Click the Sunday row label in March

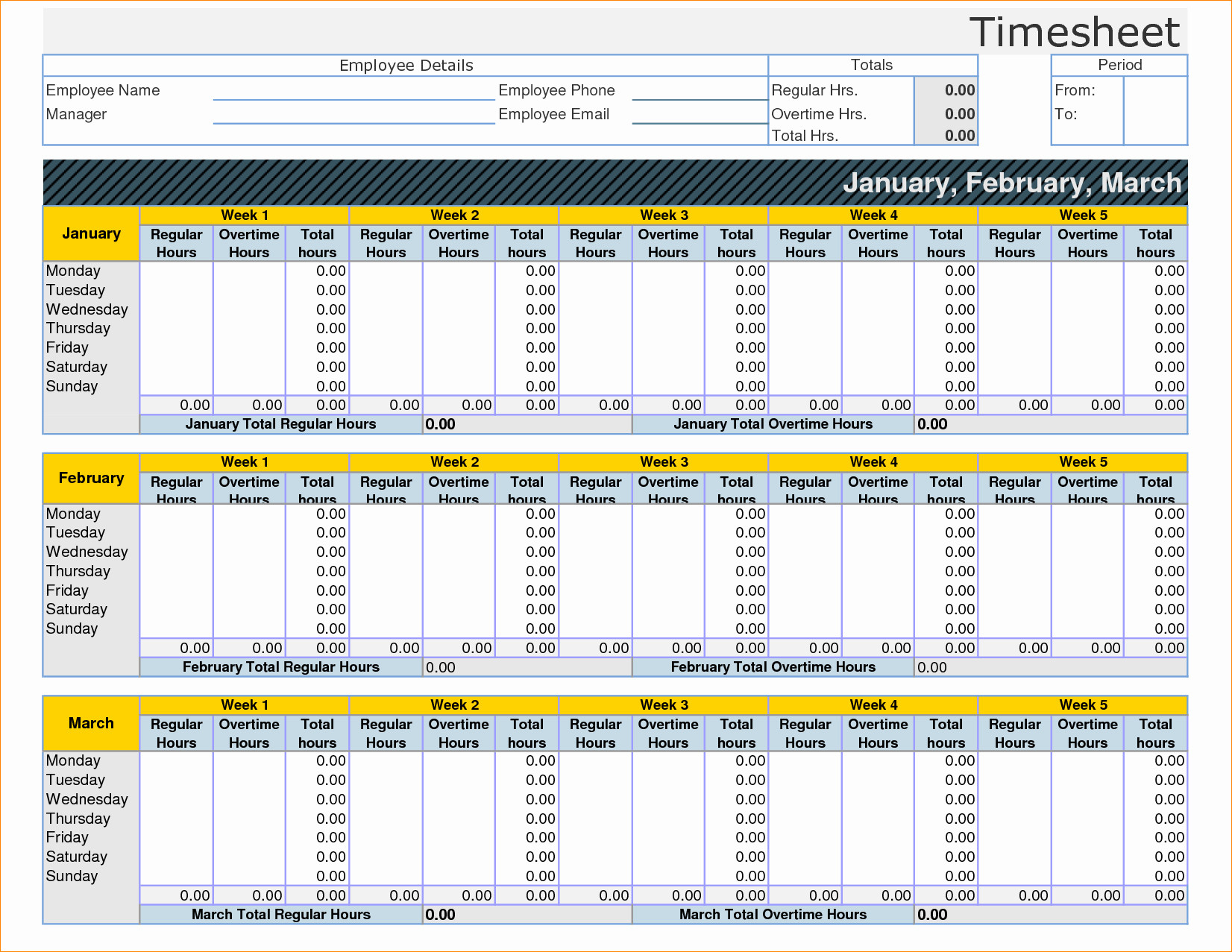pyautogui.click(x=71, y=876)
